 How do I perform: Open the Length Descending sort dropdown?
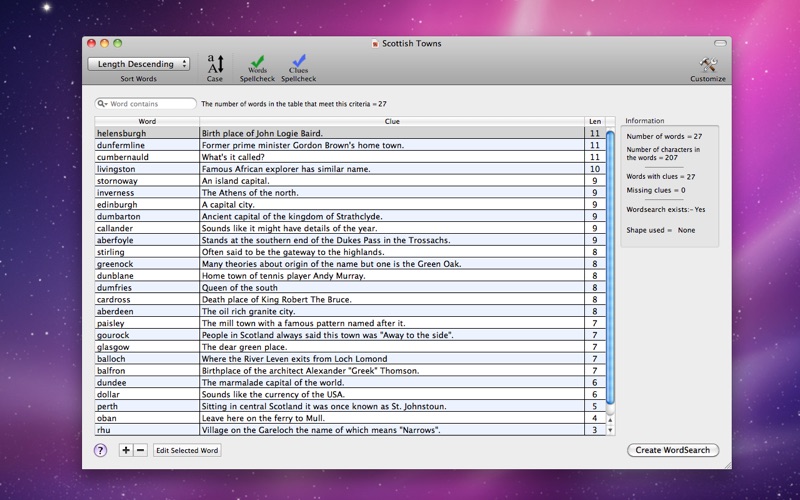click(x=139, y=64)
